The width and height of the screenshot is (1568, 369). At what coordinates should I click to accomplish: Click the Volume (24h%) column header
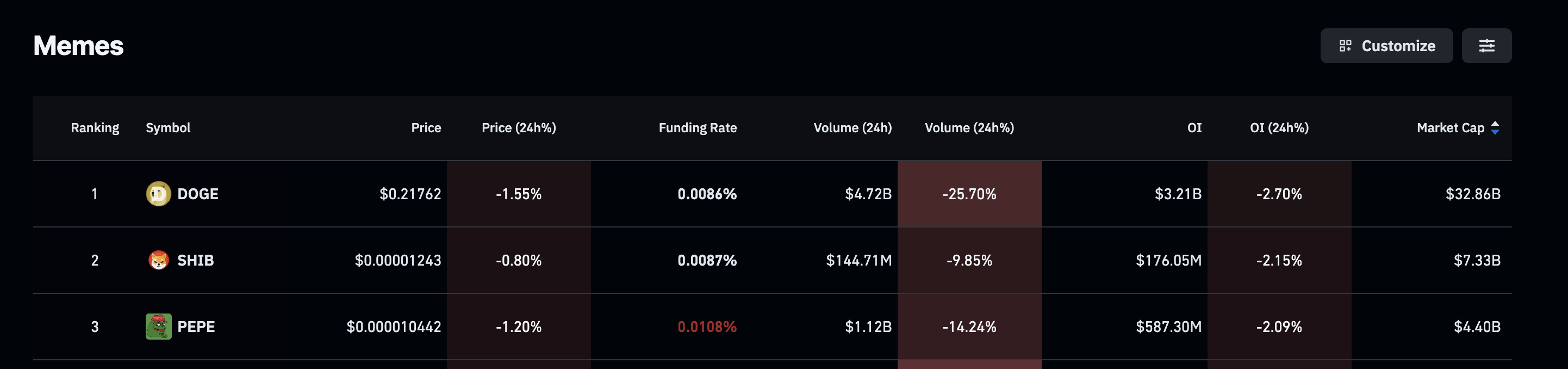pyautogui.click(x=969, y=128)
